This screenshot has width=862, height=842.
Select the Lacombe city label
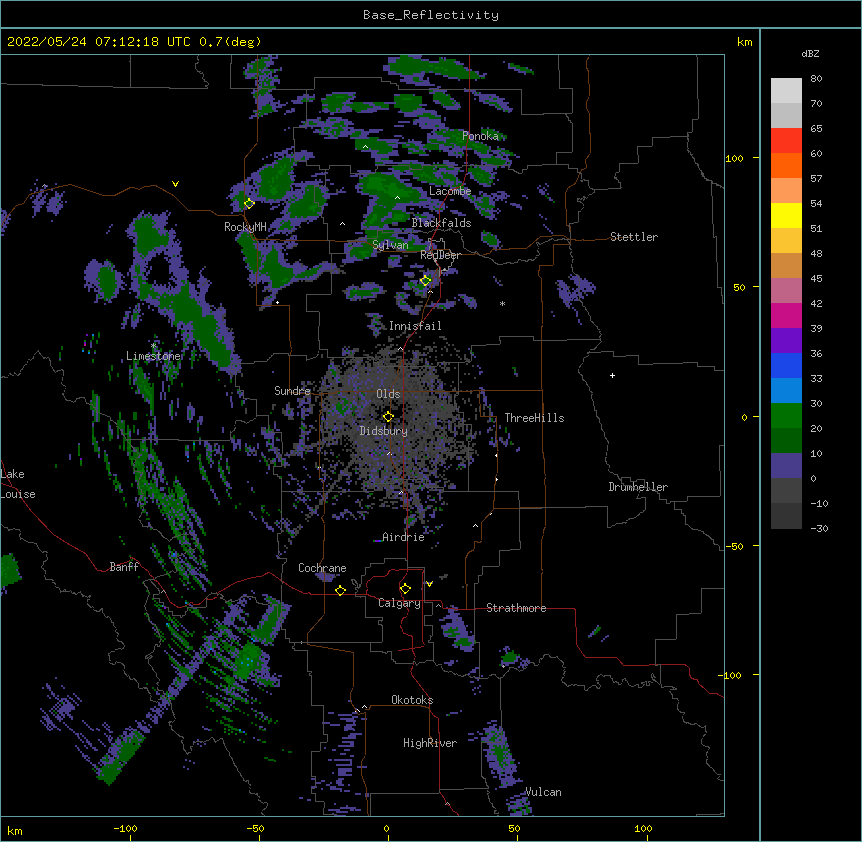pyautogui.click(x=450, y=191)
